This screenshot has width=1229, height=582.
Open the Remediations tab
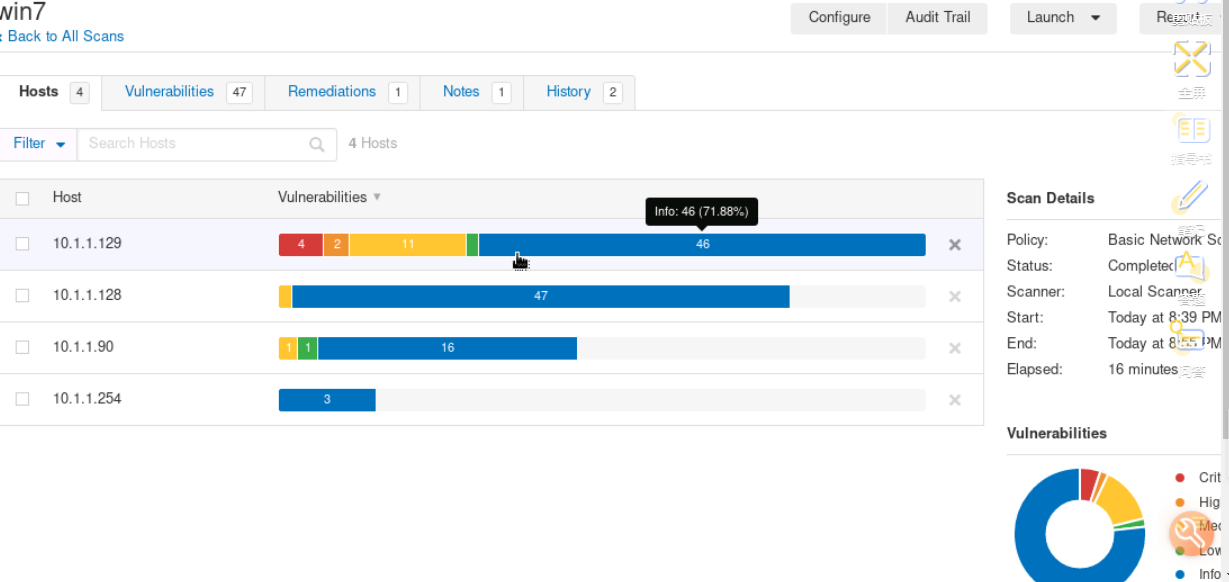[345, 92]
